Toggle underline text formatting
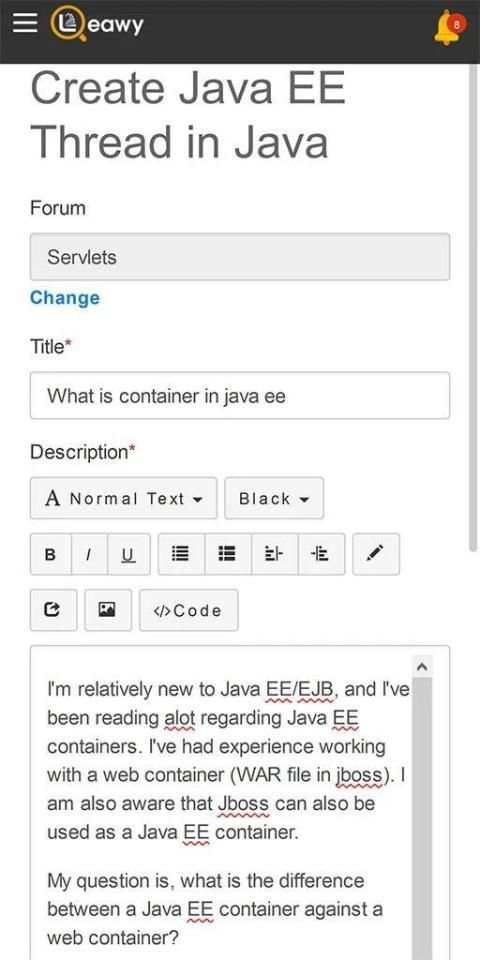This screenshot has width=480, height=960. 129,554
